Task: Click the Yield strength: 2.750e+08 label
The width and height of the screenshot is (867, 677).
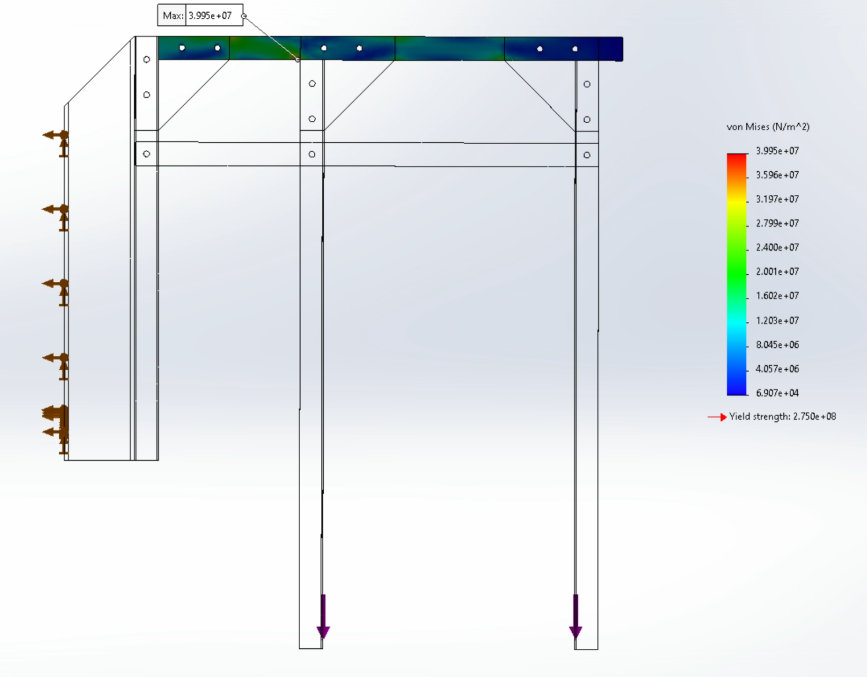Action: [x=782, y=416]
